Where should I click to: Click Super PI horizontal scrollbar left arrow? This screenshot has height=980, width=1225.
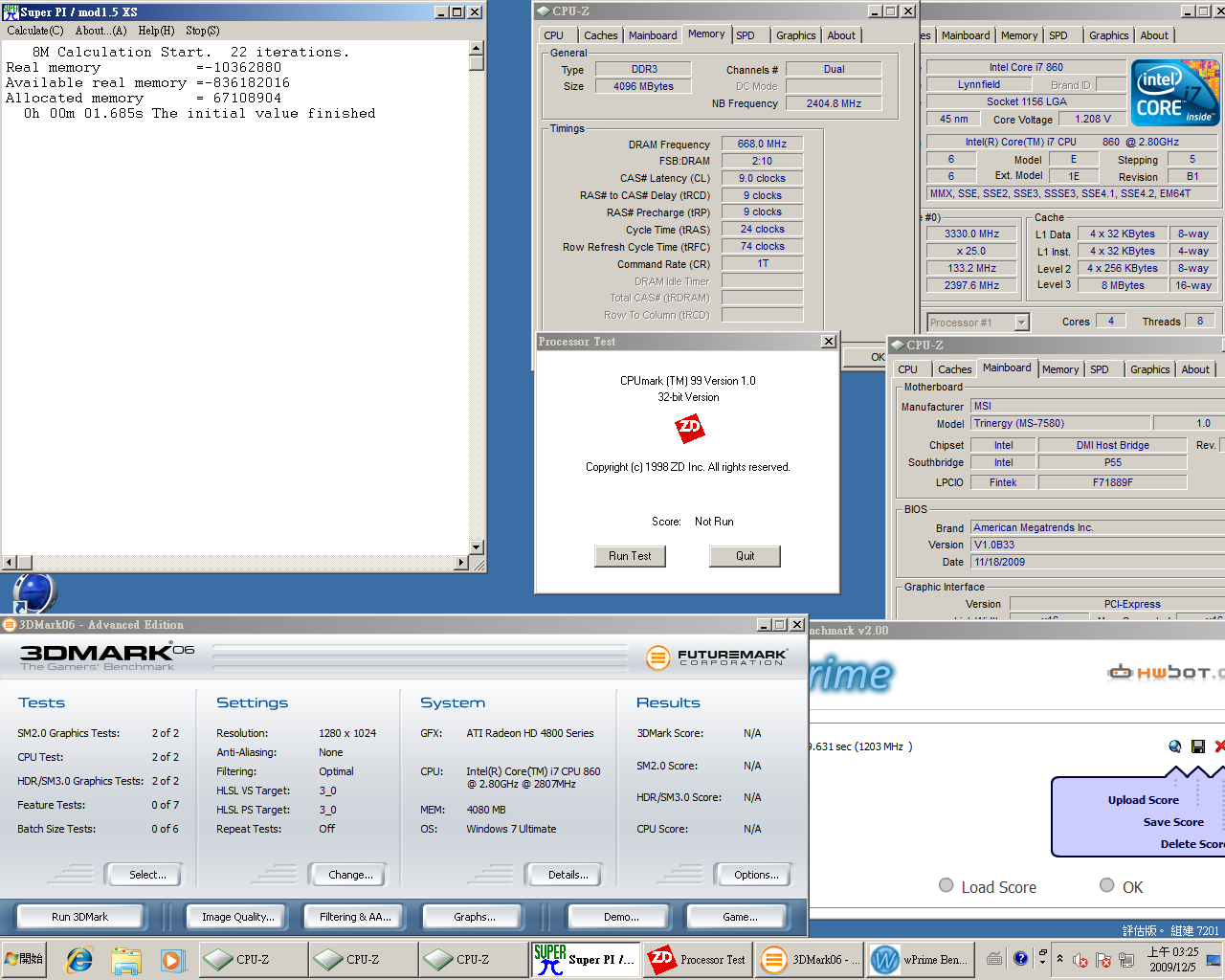pyautogui.click(x=10, y=563)
